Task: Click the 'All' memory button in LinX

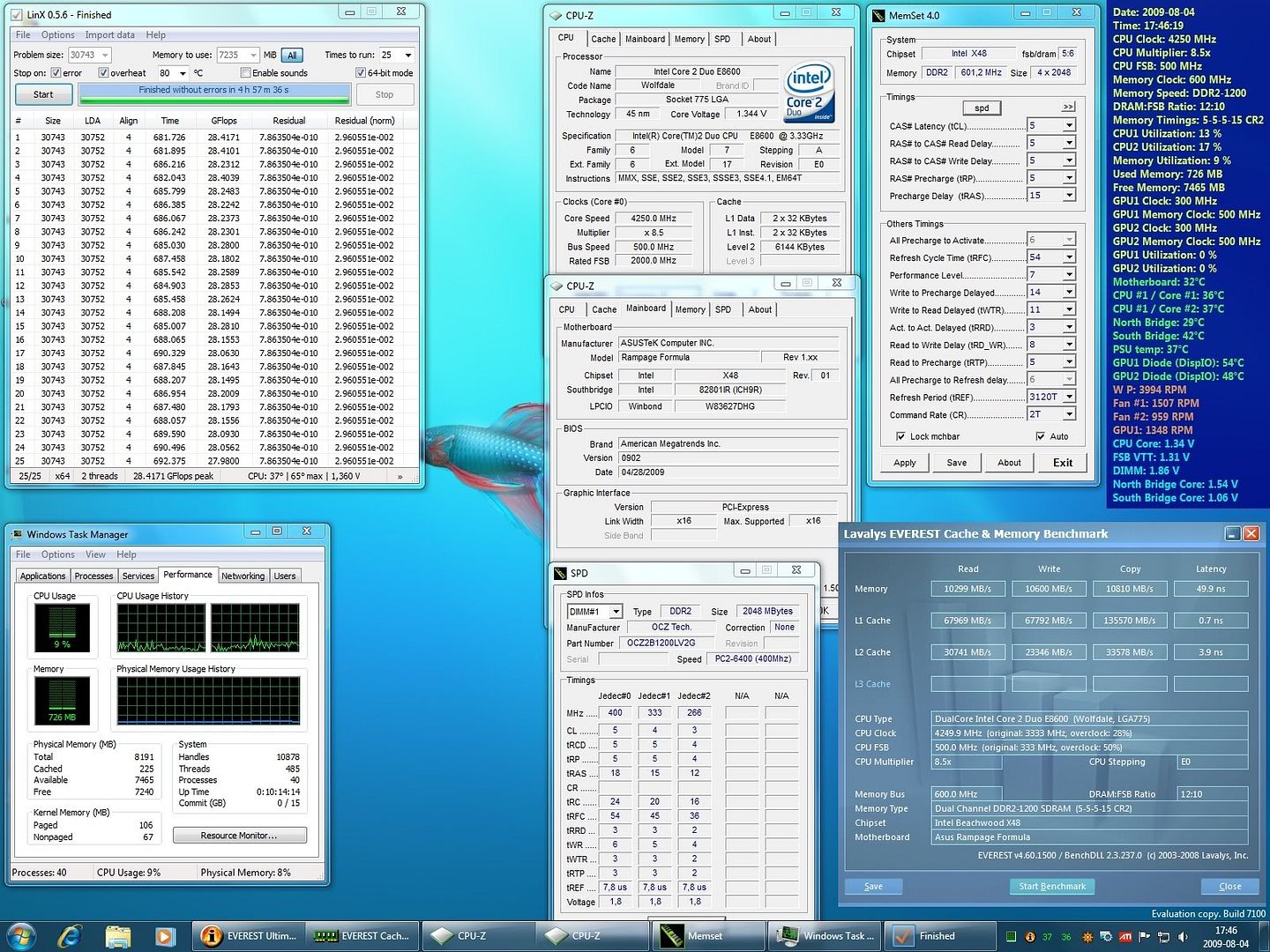Action: pos(292,55)
